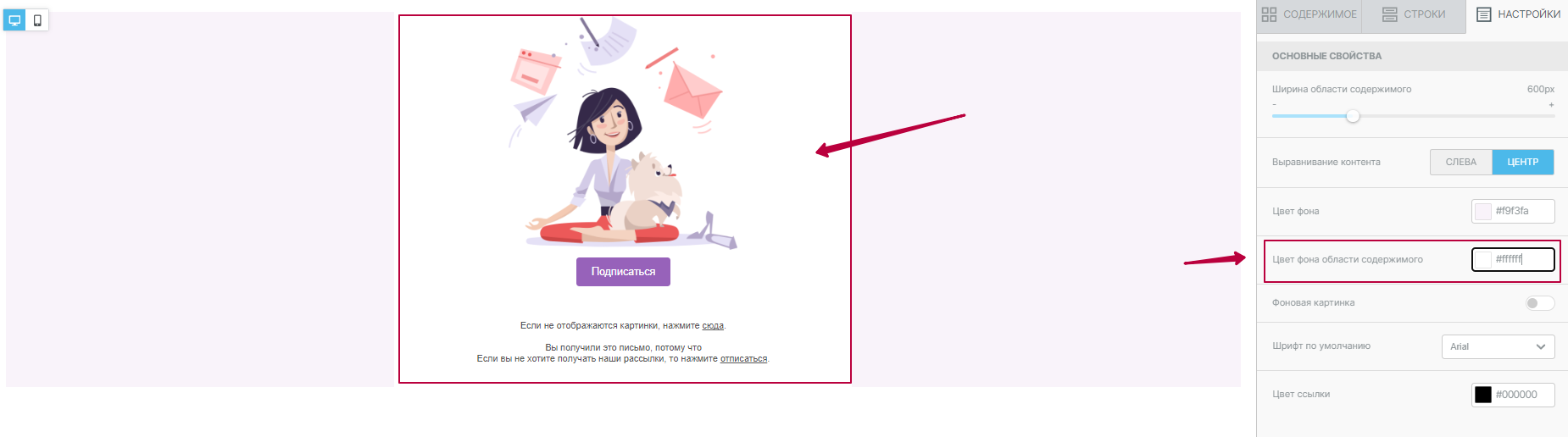Click the СТРОКИ rows icon
Screen dimensions: 1568x437
[1390, 14]
